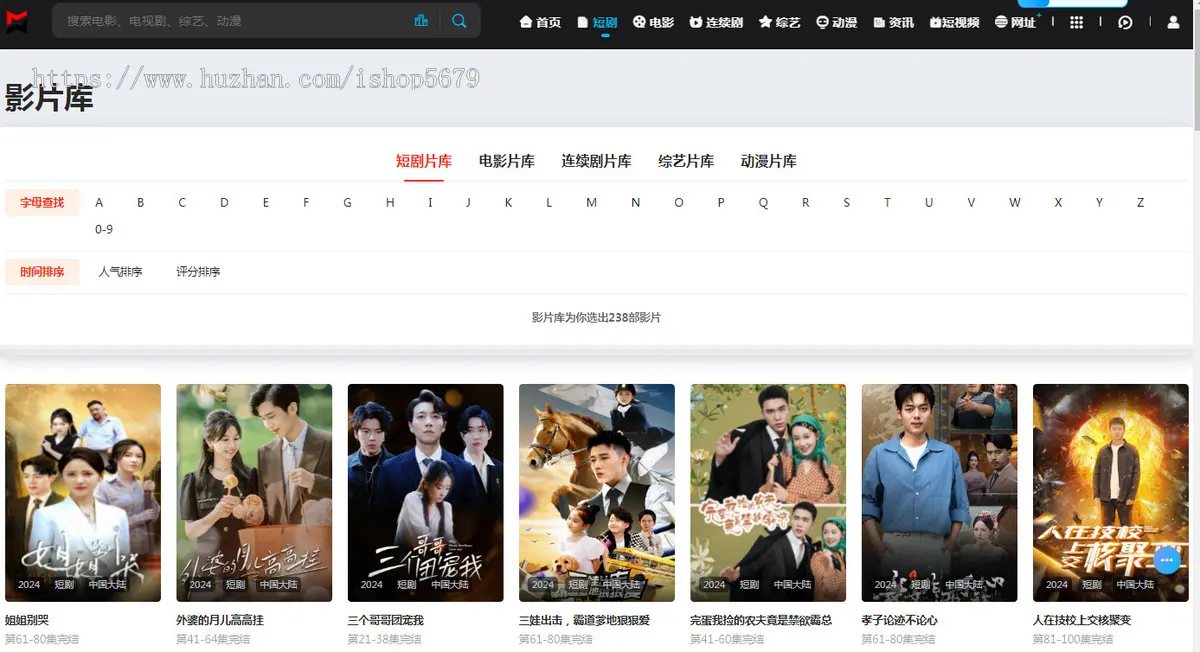
Task: Filter by 0-9 titles
Action: 104,230
